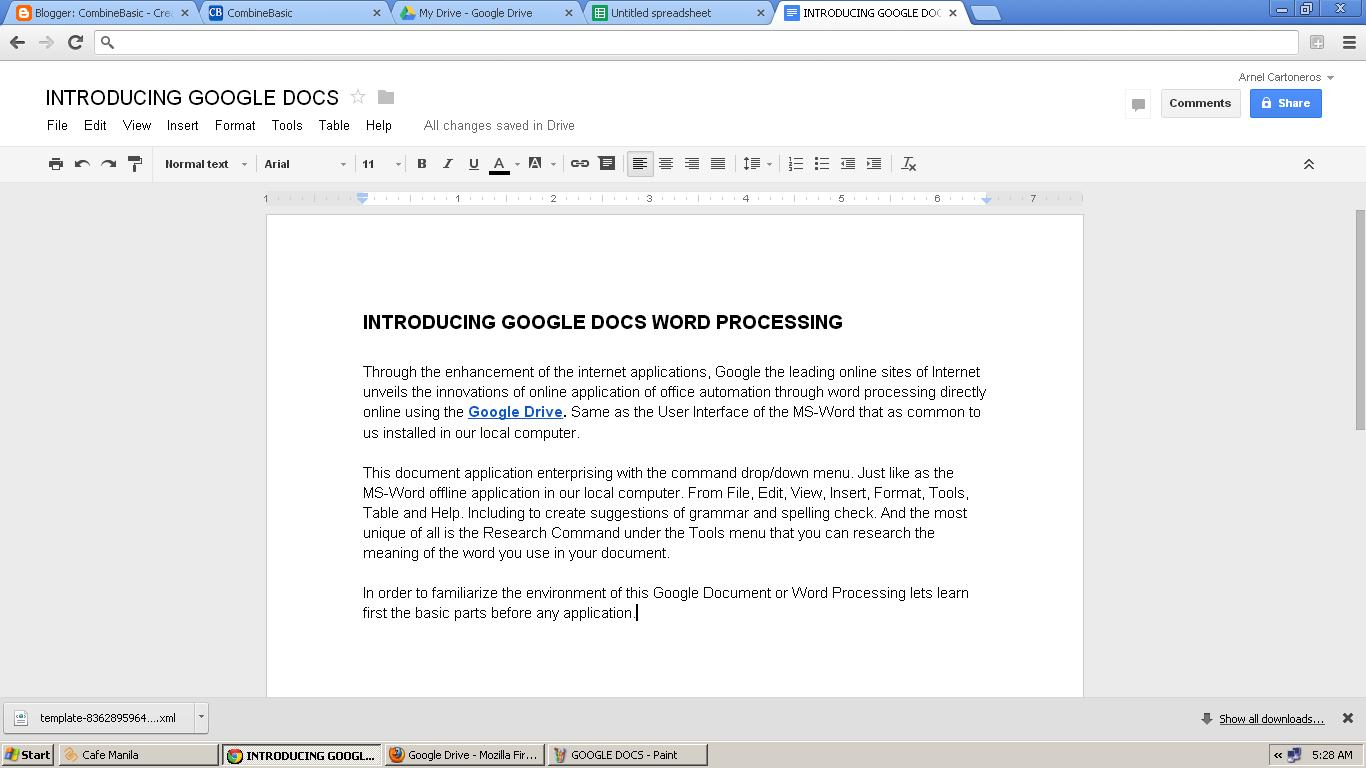The height and width of the screenshot is (768, 1366).
Task: Set left text alignment
Action: tap(640, 164)
